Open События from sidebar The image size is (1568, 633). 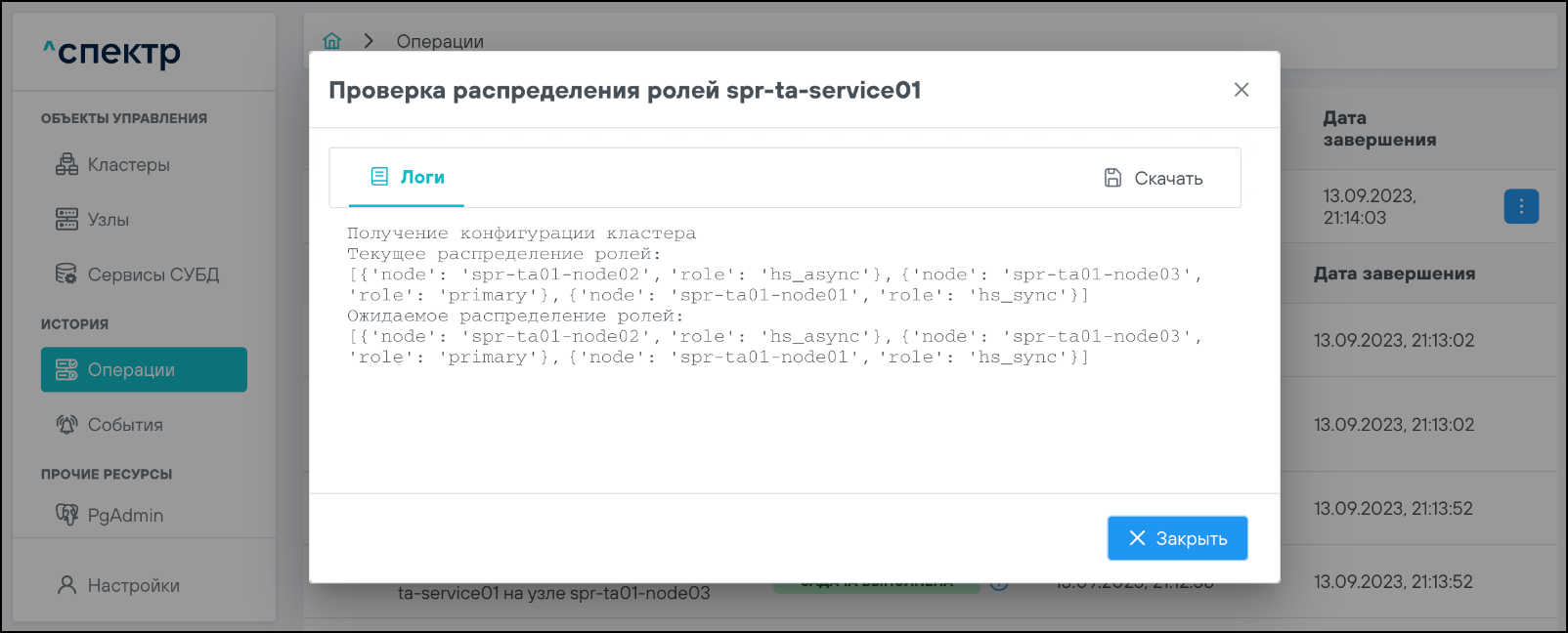[124, 425]
